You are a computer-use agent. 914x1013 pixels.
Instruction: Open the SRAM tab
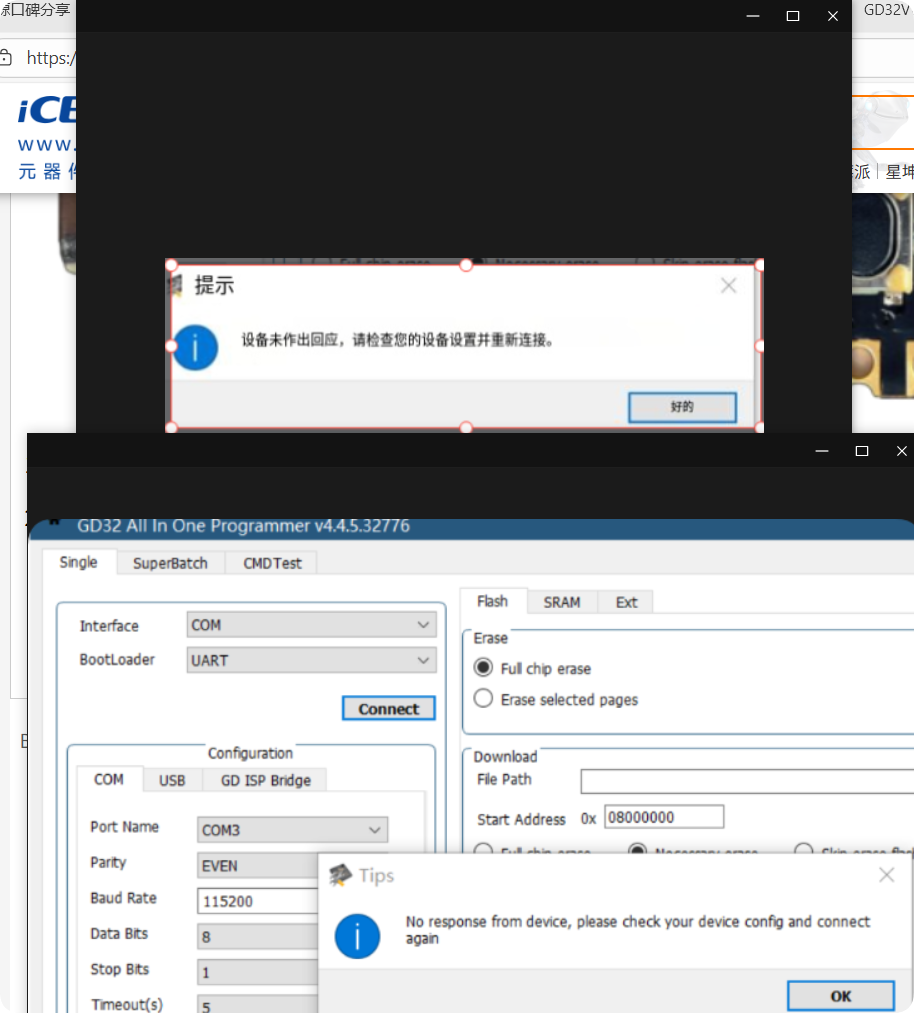(x=561, y=602)
